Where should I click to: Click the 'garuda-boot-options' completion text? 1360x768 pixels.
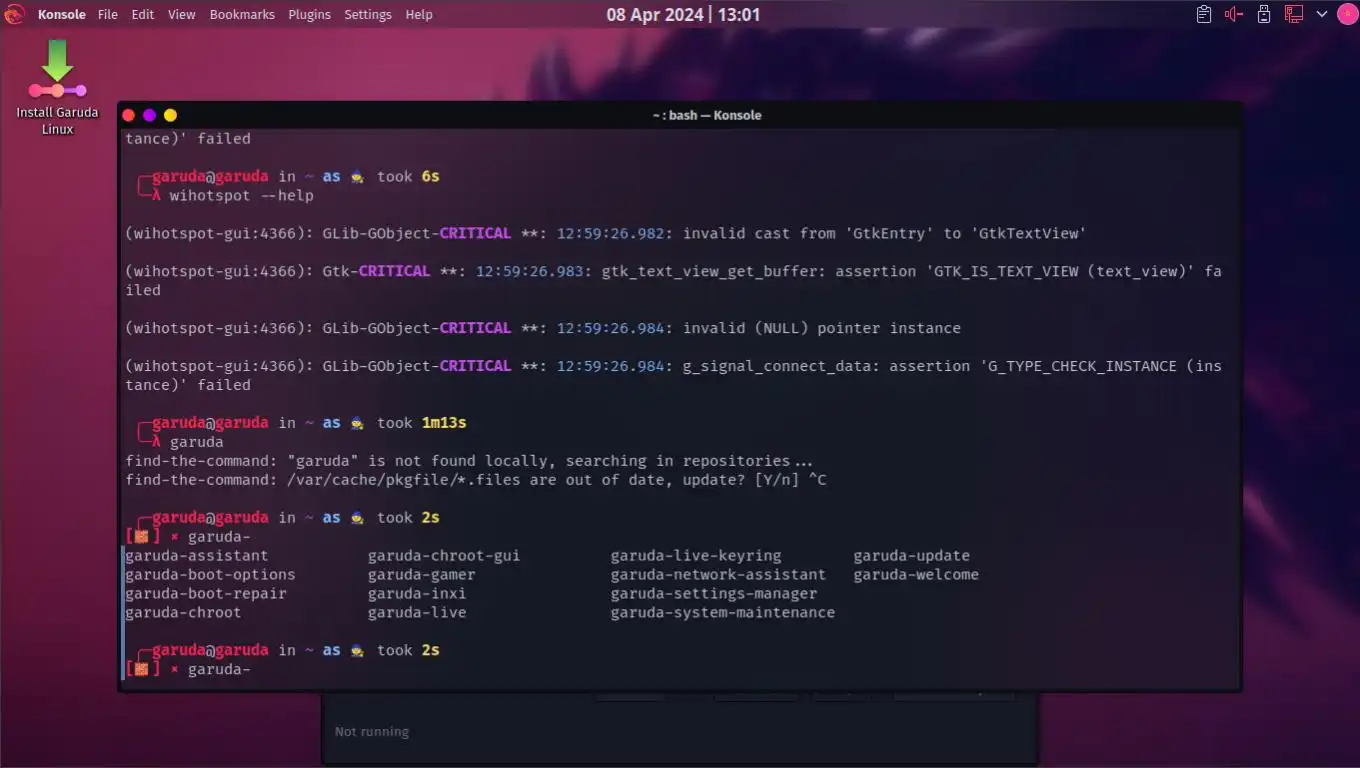click(210, 574)
